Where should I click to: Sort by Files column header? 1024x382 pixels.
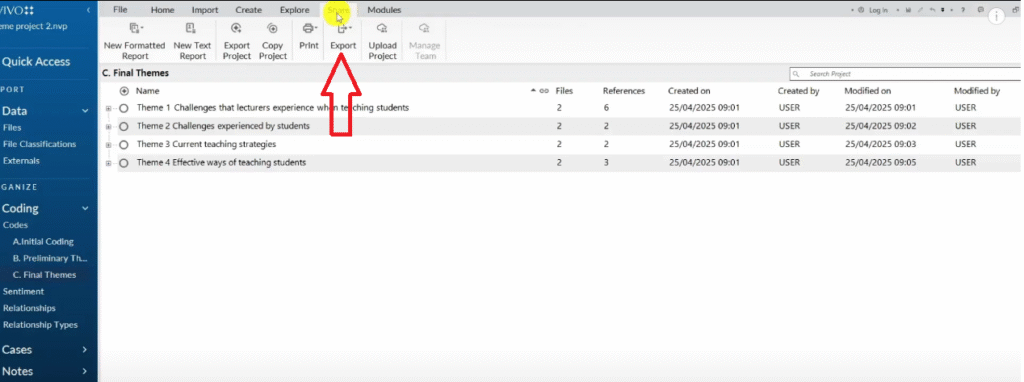pos(564,91)
